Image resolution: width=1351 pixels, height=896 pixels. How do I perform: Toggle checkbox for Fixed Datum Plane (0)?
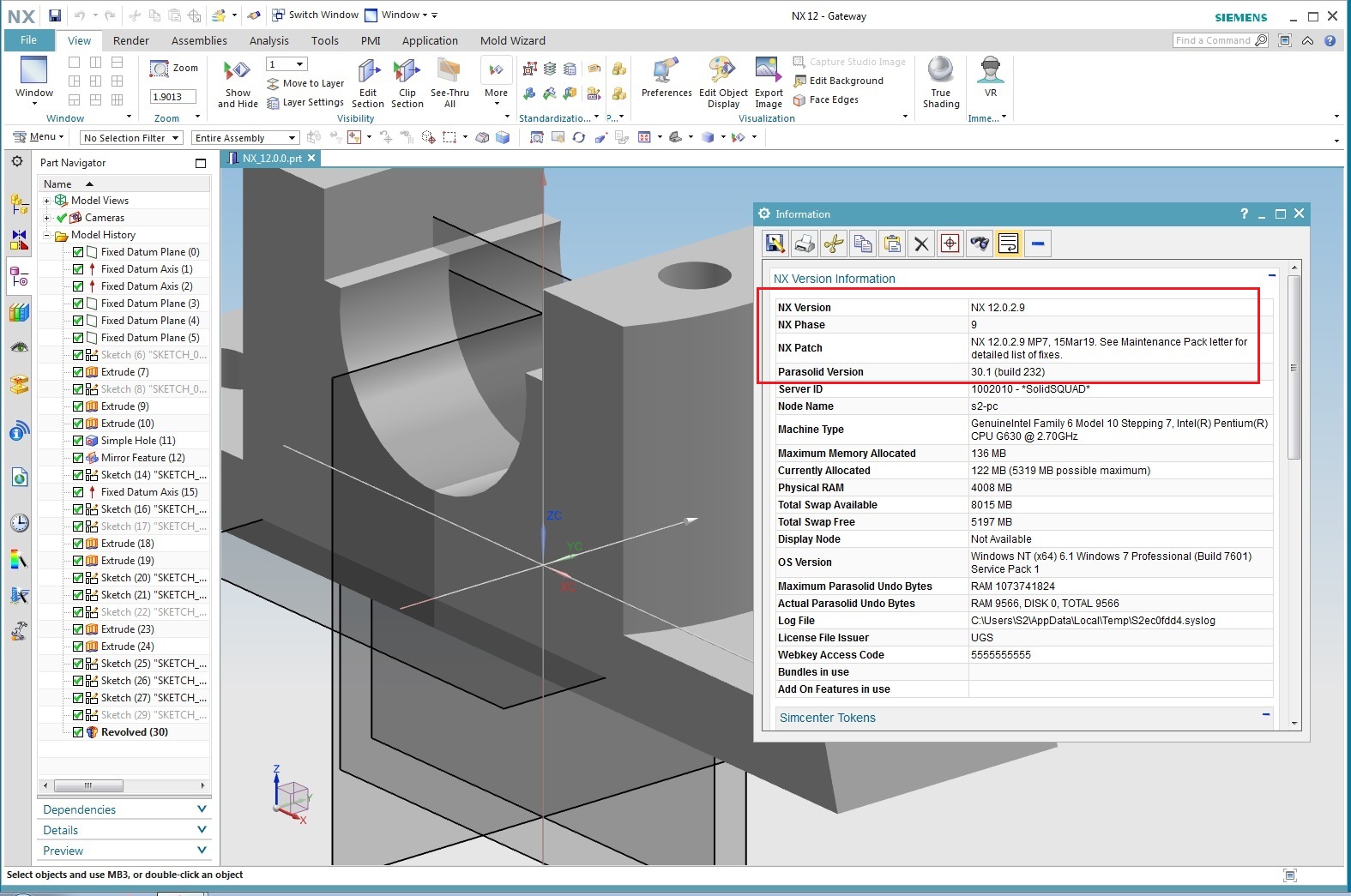click(x=78, y=252)
